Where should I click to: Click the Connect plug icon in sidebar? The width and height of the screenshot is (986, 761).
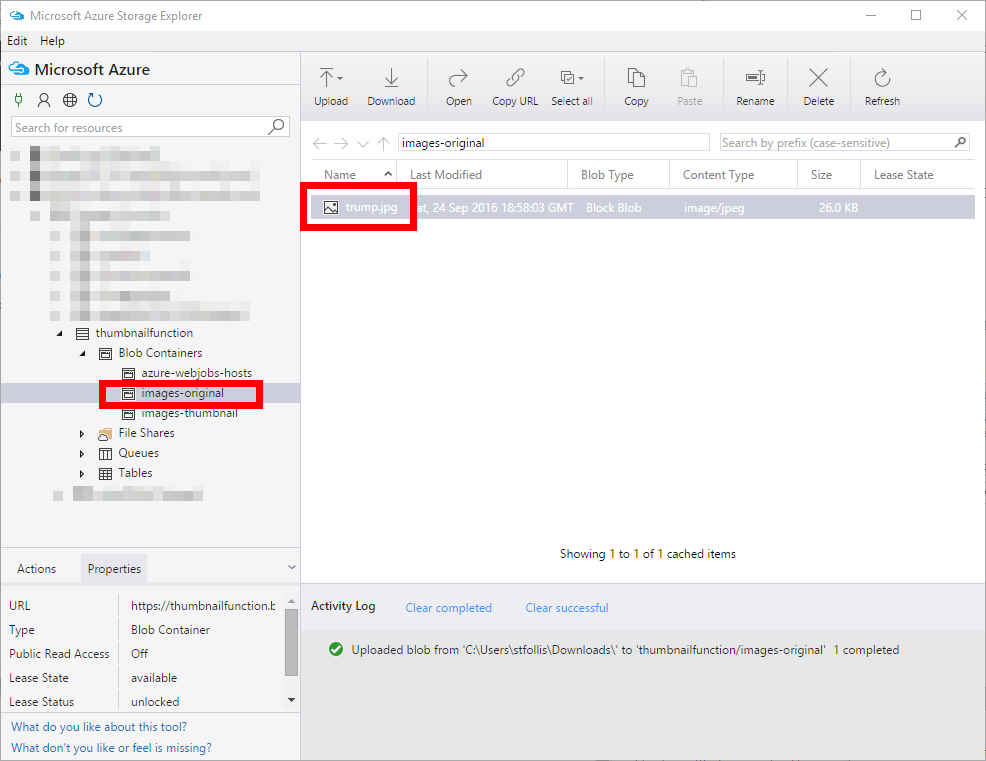[19, 100]
